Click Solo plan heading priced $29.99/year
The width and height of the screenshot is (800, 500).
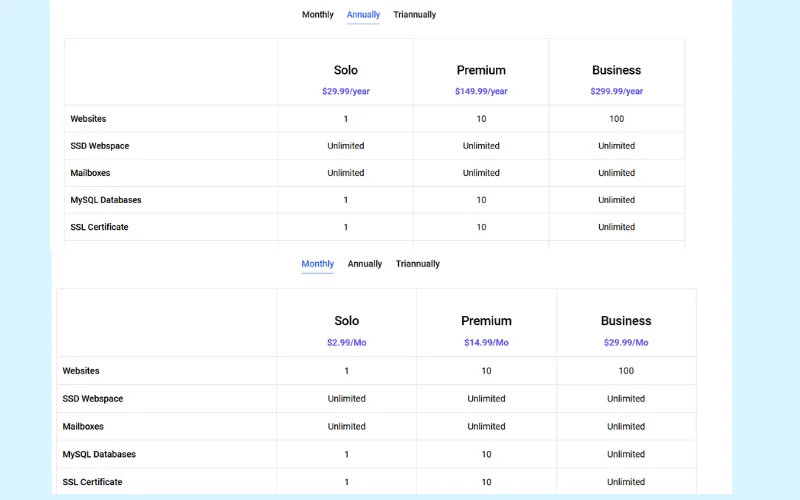tap(346, 70)
